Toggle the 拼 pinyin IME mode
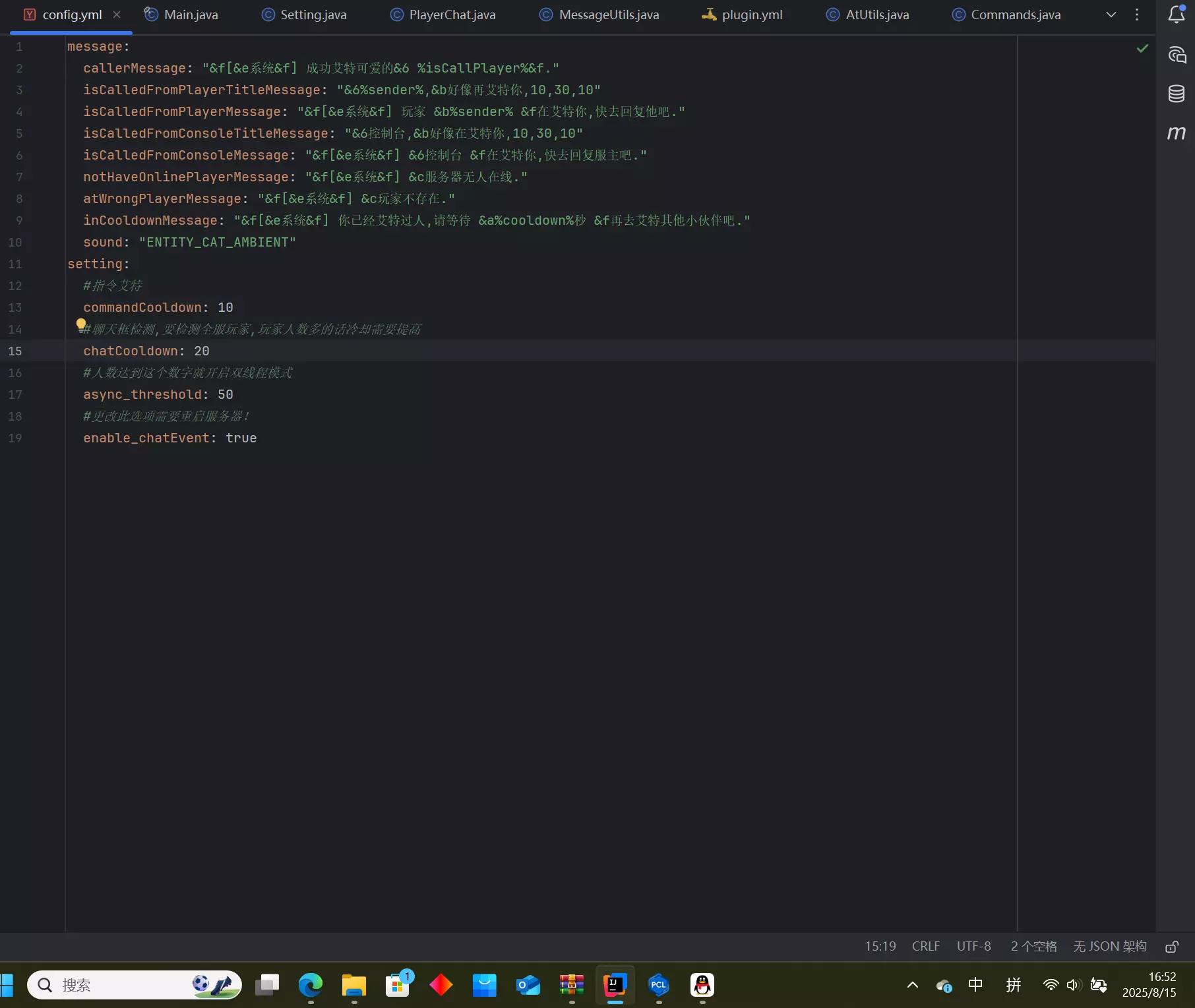1195x1008 pixels. 1014,985
